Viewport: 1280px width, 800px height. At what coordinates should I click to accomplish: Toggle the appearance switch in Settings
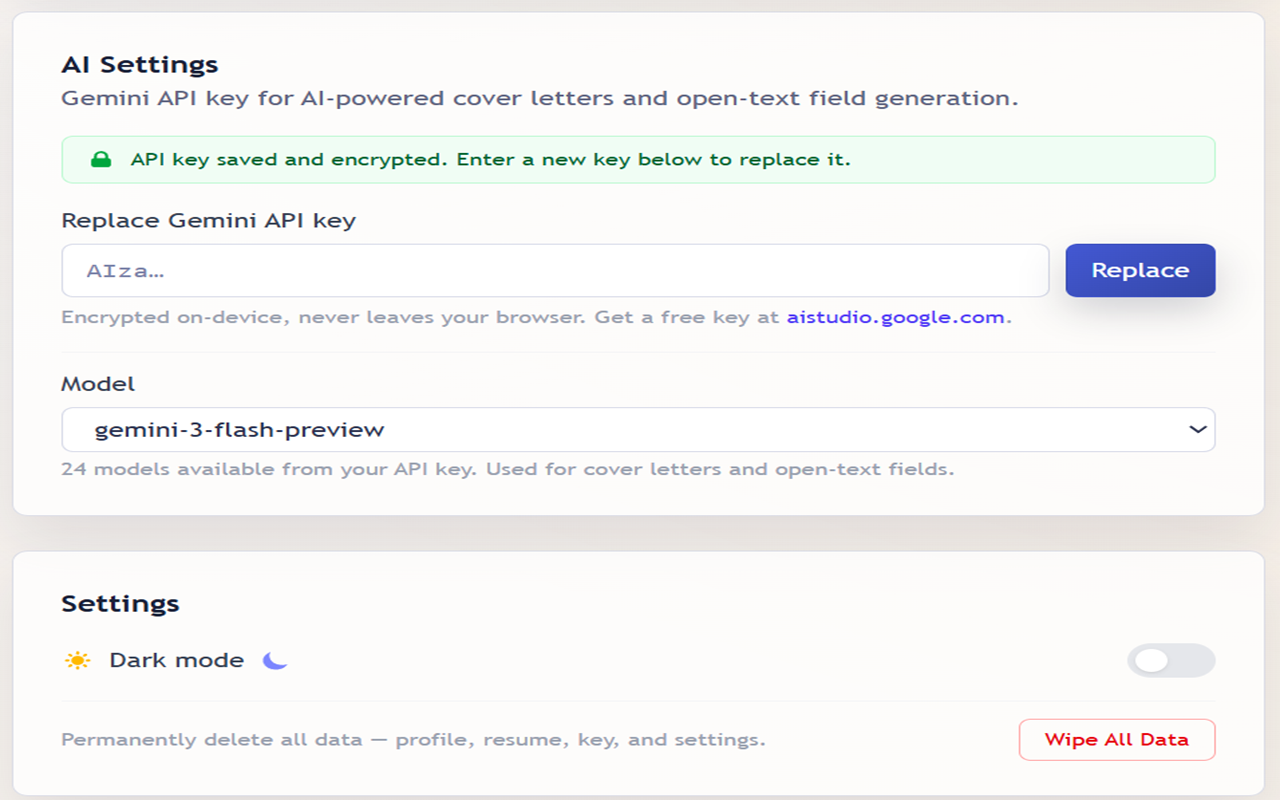click(1170, 661)
